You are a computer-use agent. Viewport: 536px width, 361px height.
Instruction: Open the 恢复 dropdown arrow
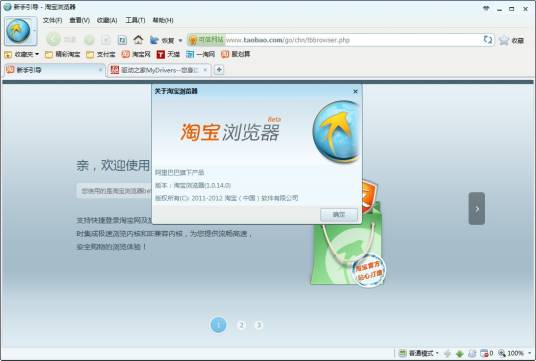click(x=180, y=40)
